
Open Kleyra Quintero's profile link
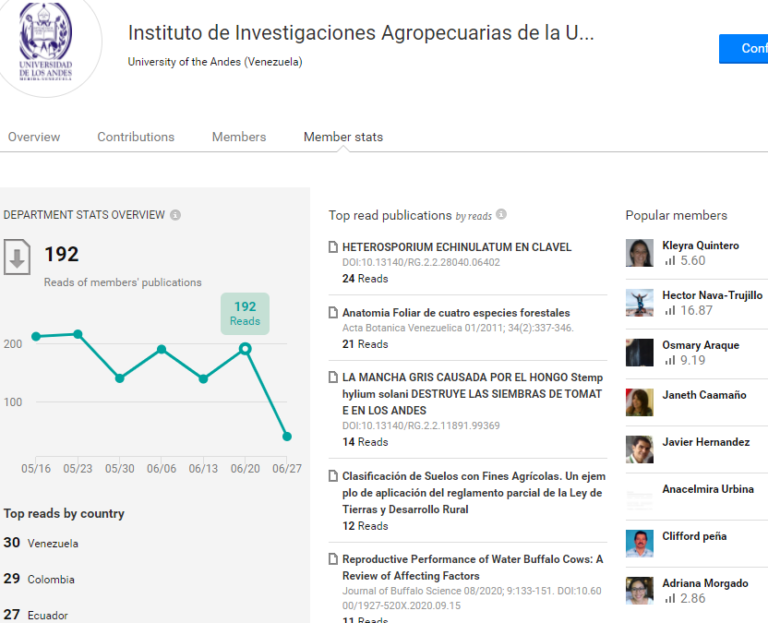[700, 245]
